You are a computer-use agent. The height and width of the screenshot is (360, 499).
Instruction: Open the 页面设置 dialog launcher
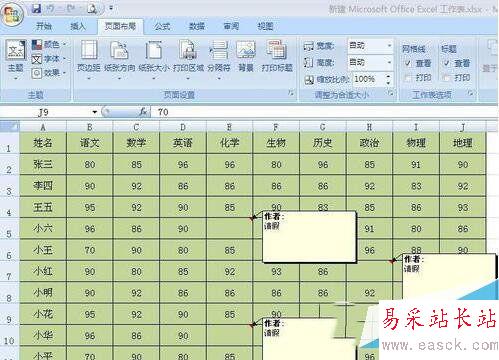291,93
